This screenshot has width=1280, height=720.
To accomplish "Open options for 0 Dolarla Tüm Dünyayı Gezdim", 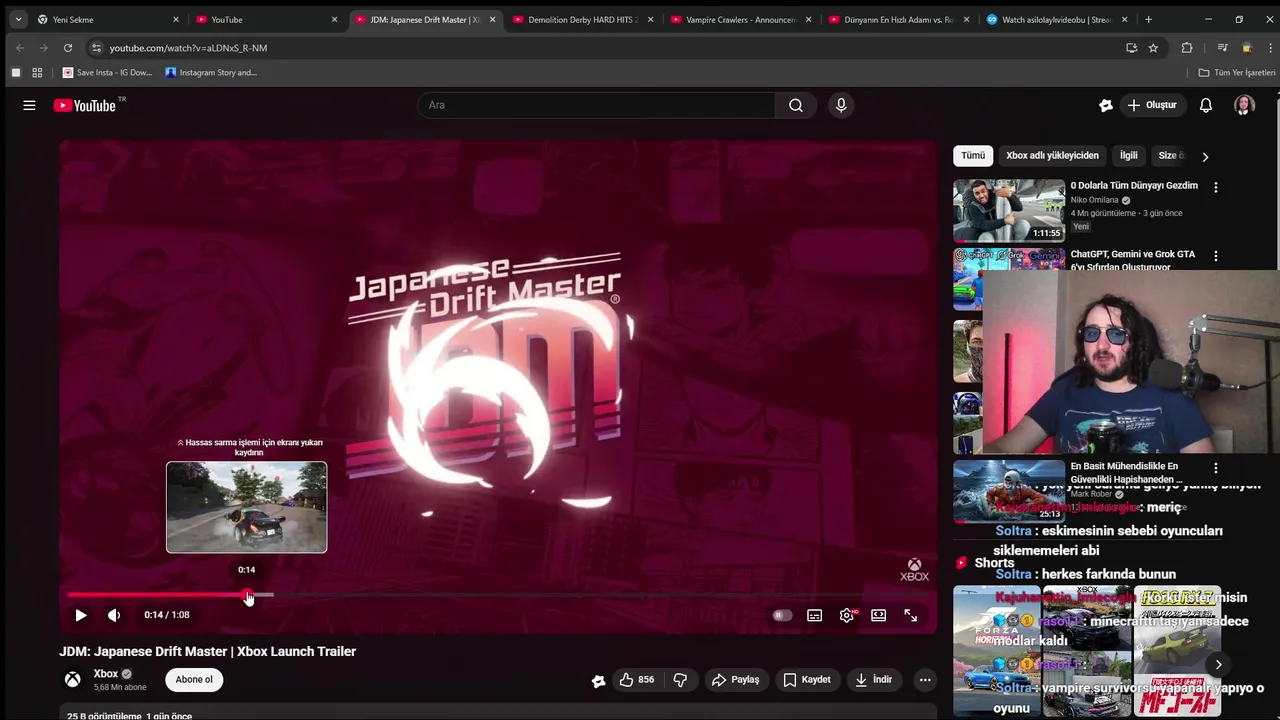I will 1216,187.
